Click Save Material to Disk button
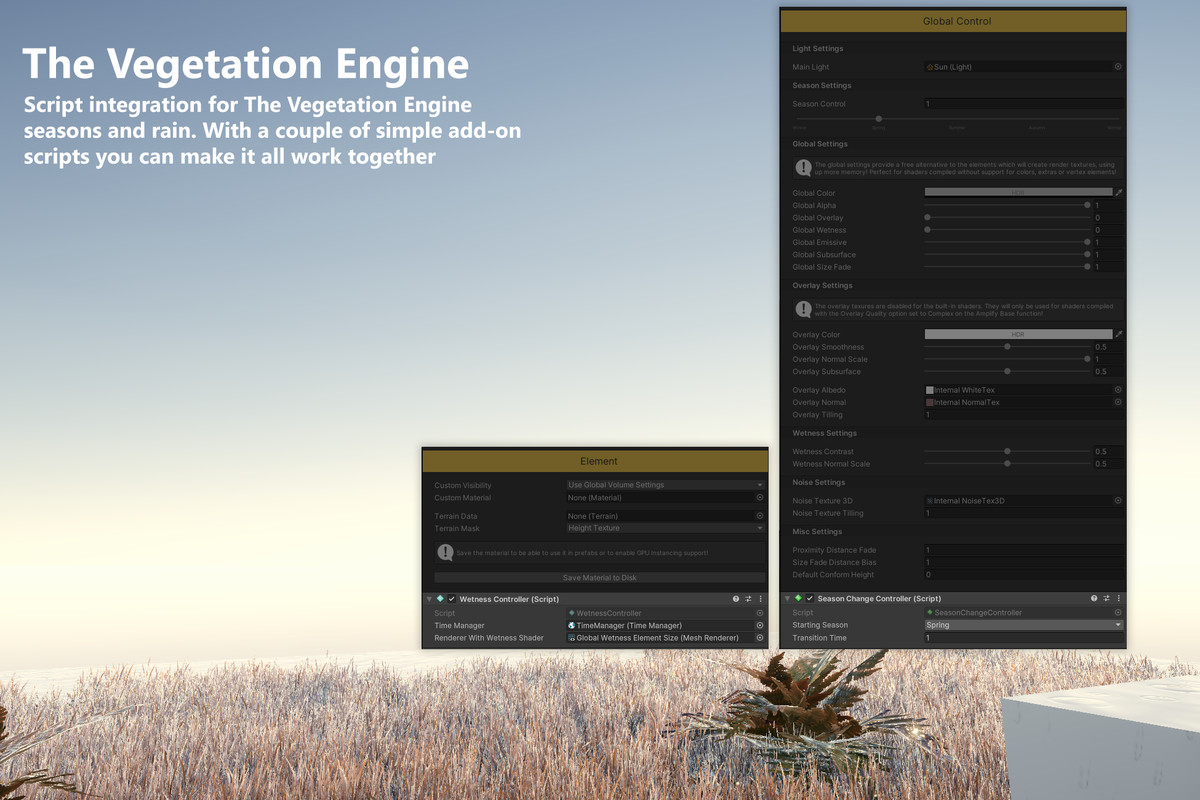1200x800 pixels. (599, 578)
